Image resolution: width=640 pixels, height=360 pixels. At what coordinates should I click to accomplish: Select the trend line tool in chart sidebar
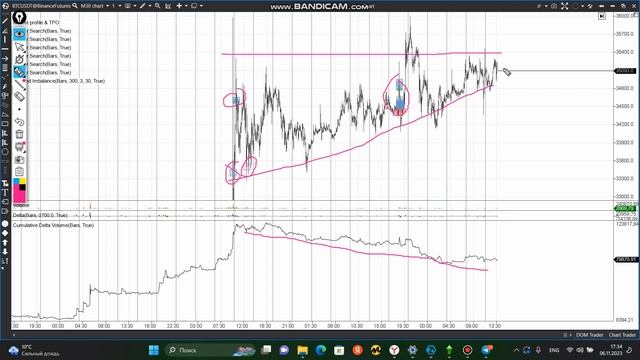tap(5, 21)
